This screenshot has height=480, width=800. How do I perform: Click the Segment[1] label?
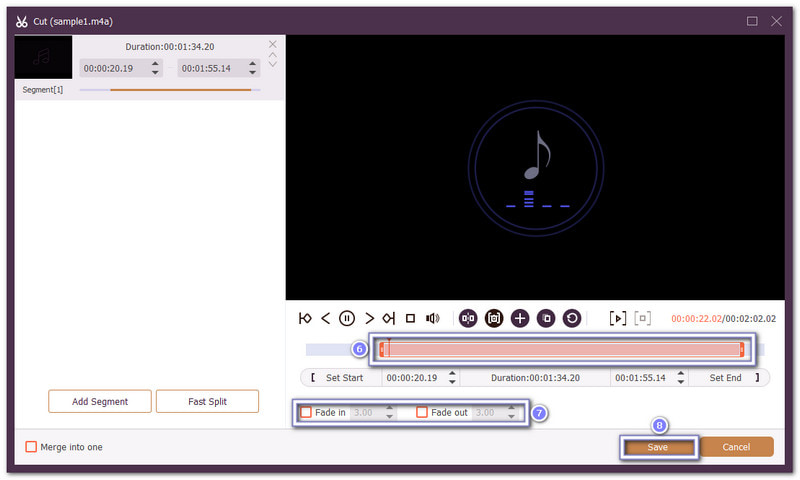point(43,90)
